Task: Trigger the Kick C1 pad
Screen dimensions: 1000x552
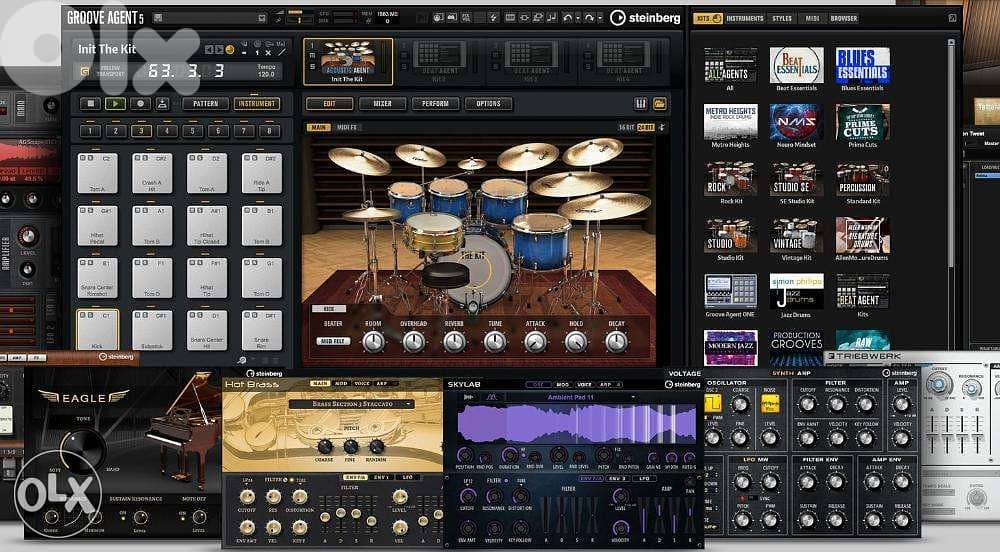Action: tap(98, 330)
